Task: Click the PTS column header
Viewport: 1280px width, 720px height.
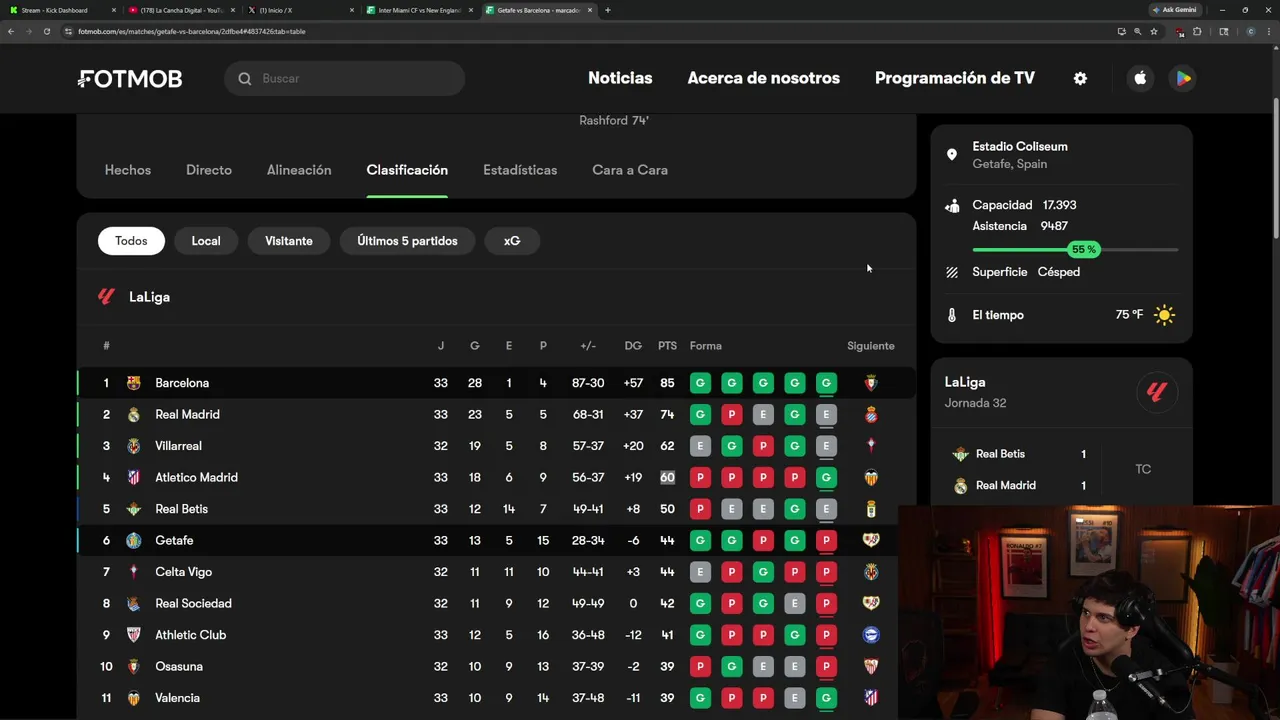Action: click(x=667, y=346)
